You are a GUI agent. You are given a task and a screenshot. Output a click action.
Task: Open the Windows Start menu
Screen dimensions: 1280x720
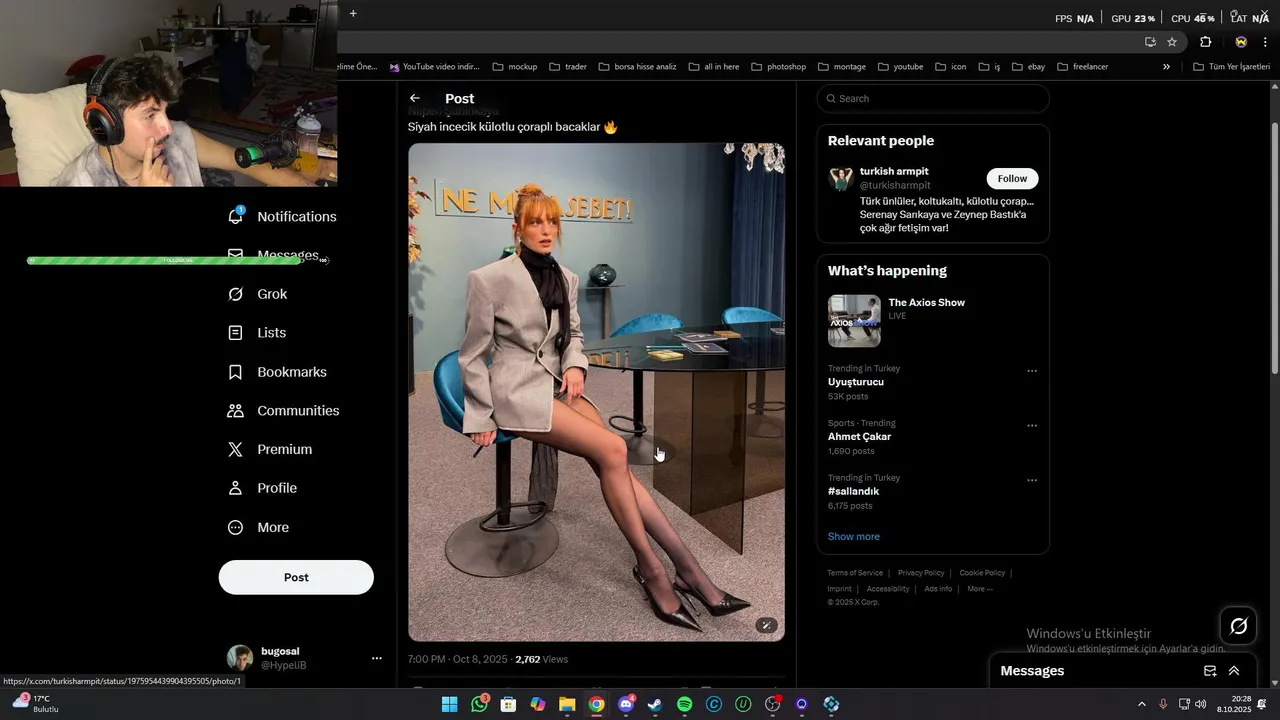tap(450, 704)
